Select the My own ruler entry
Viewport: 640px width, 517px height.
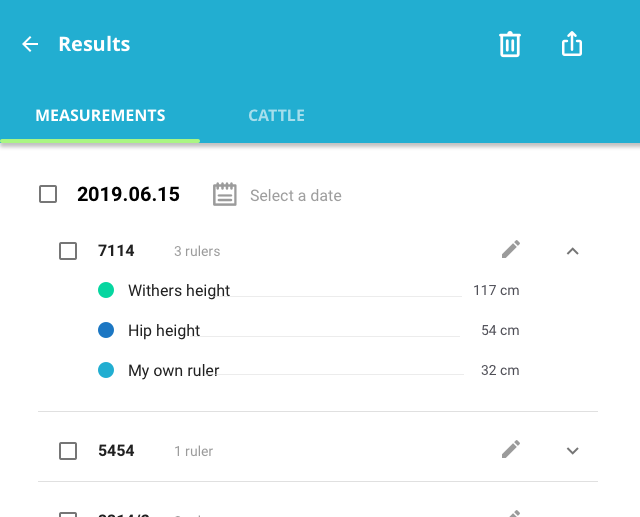tap(174, 371)
